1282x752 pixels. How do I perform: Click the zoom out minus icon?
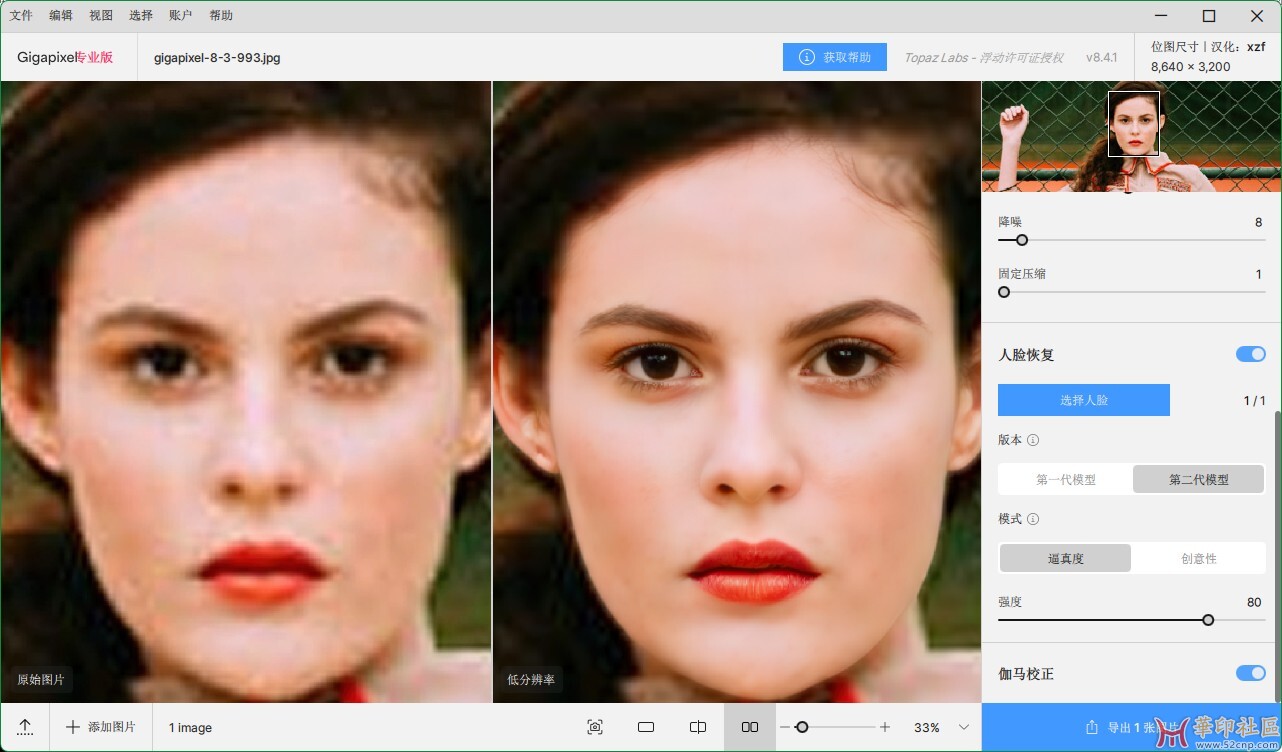click(x=785, y=727)
